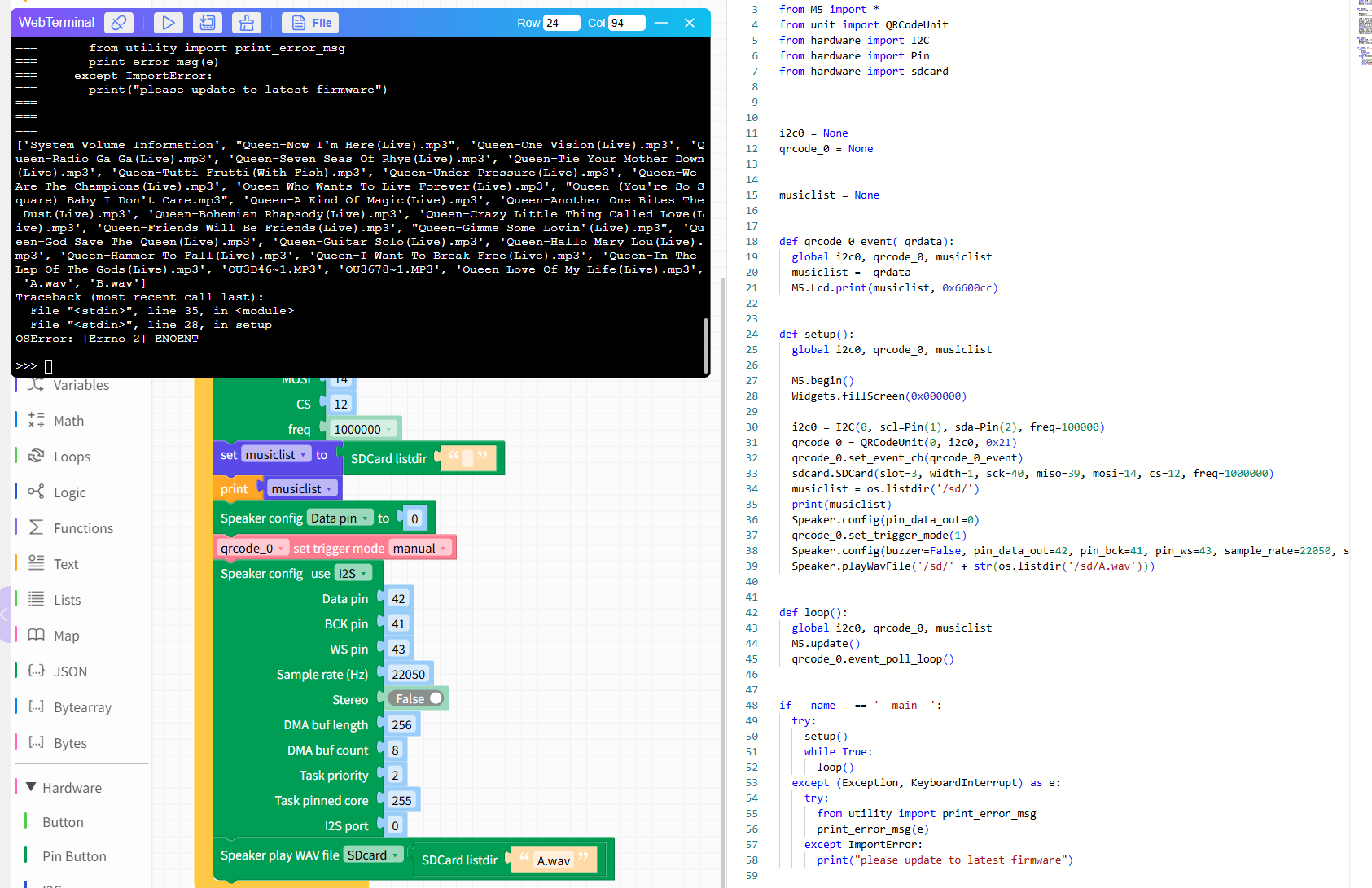Open trigger mode manual dropdown

pyautogui.click(x=420, y=549)
